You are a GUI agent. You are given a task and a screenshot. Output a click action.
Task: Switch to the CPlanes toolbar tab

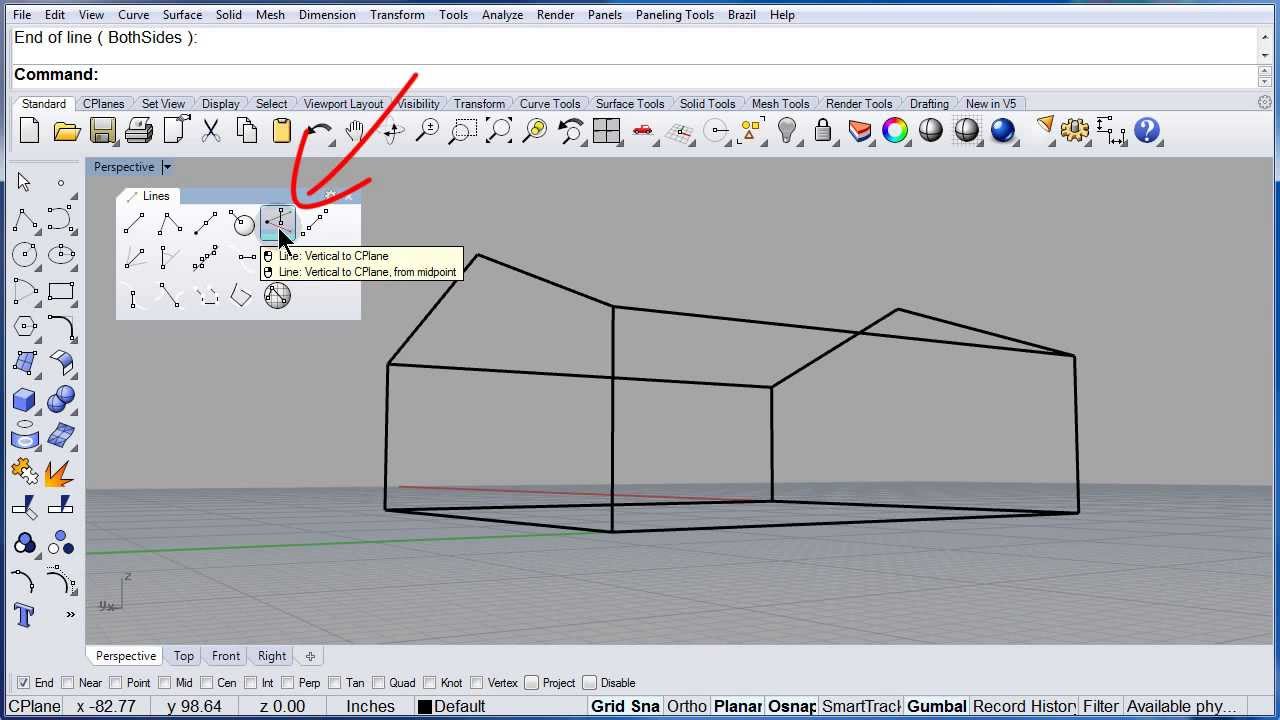click(103, 104)
